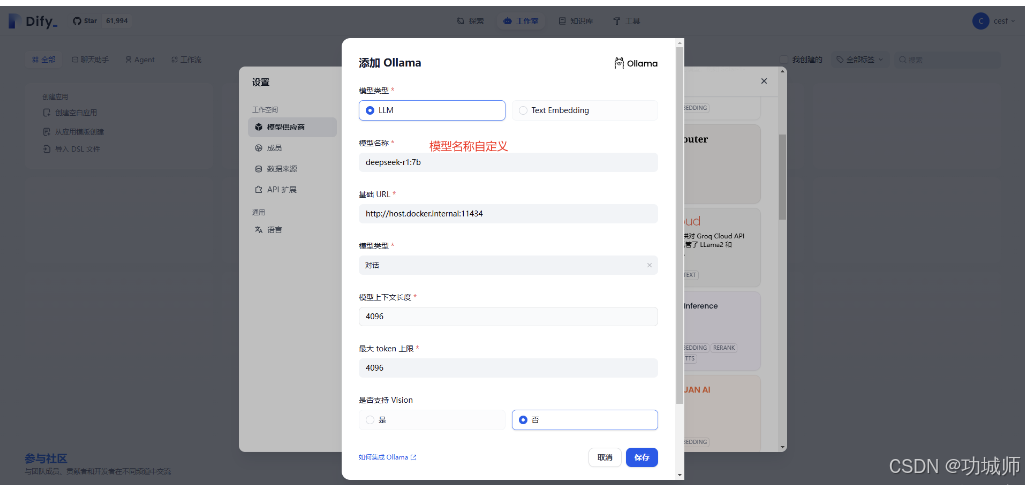Click the 保存 (Save) button
The height and width of the screenshot is (485, 1025).
[x=642, y=458]
